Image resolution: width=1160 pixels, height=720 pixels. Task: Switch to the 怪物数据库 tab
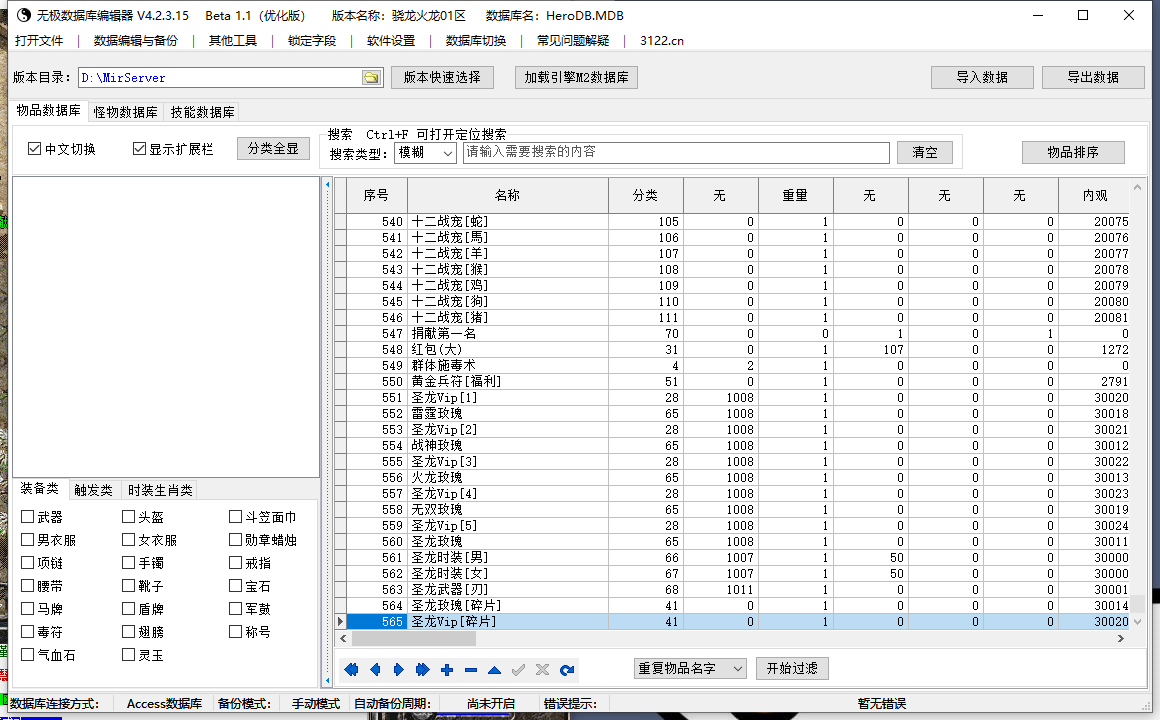click(x=125, y=112)
